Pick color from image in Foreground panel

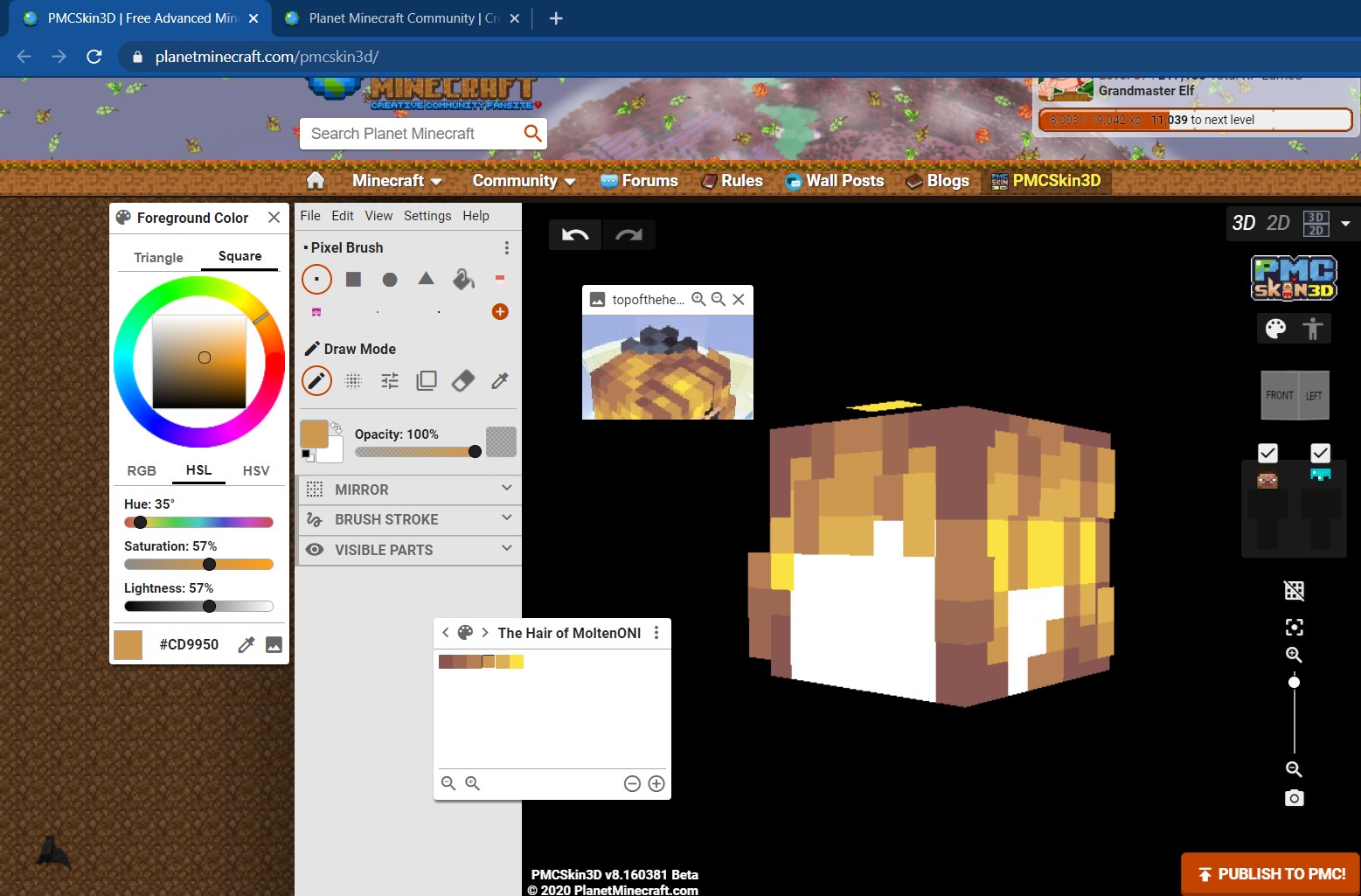[x=274, y=645]
